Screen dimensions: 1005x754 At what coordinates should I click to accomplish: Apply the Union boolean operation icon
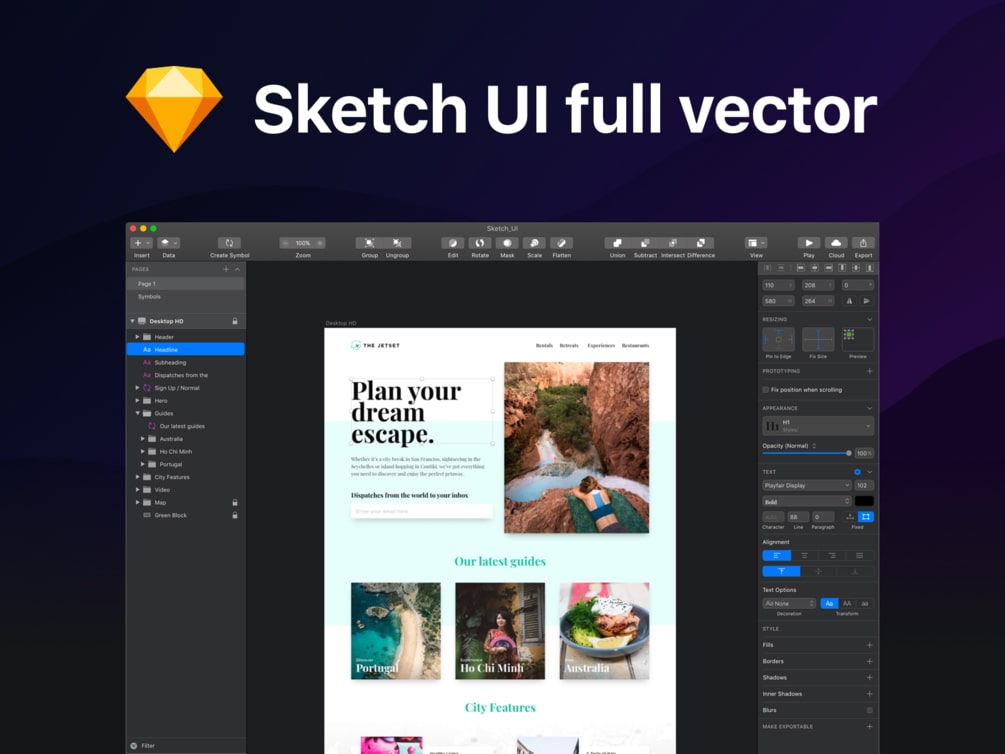tap(617, 242)
